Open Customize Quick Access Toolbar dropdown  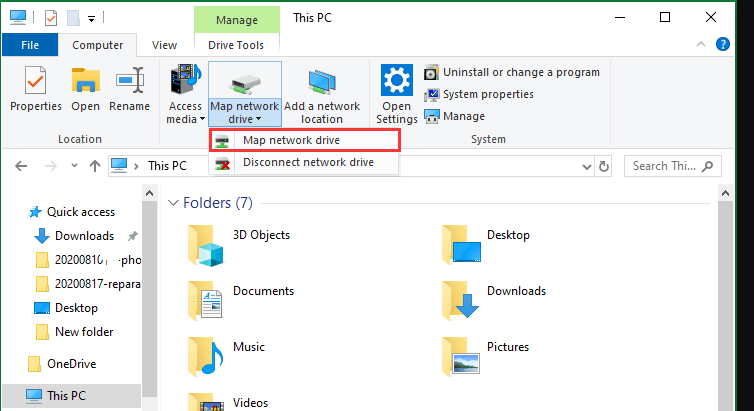[91, 19]
